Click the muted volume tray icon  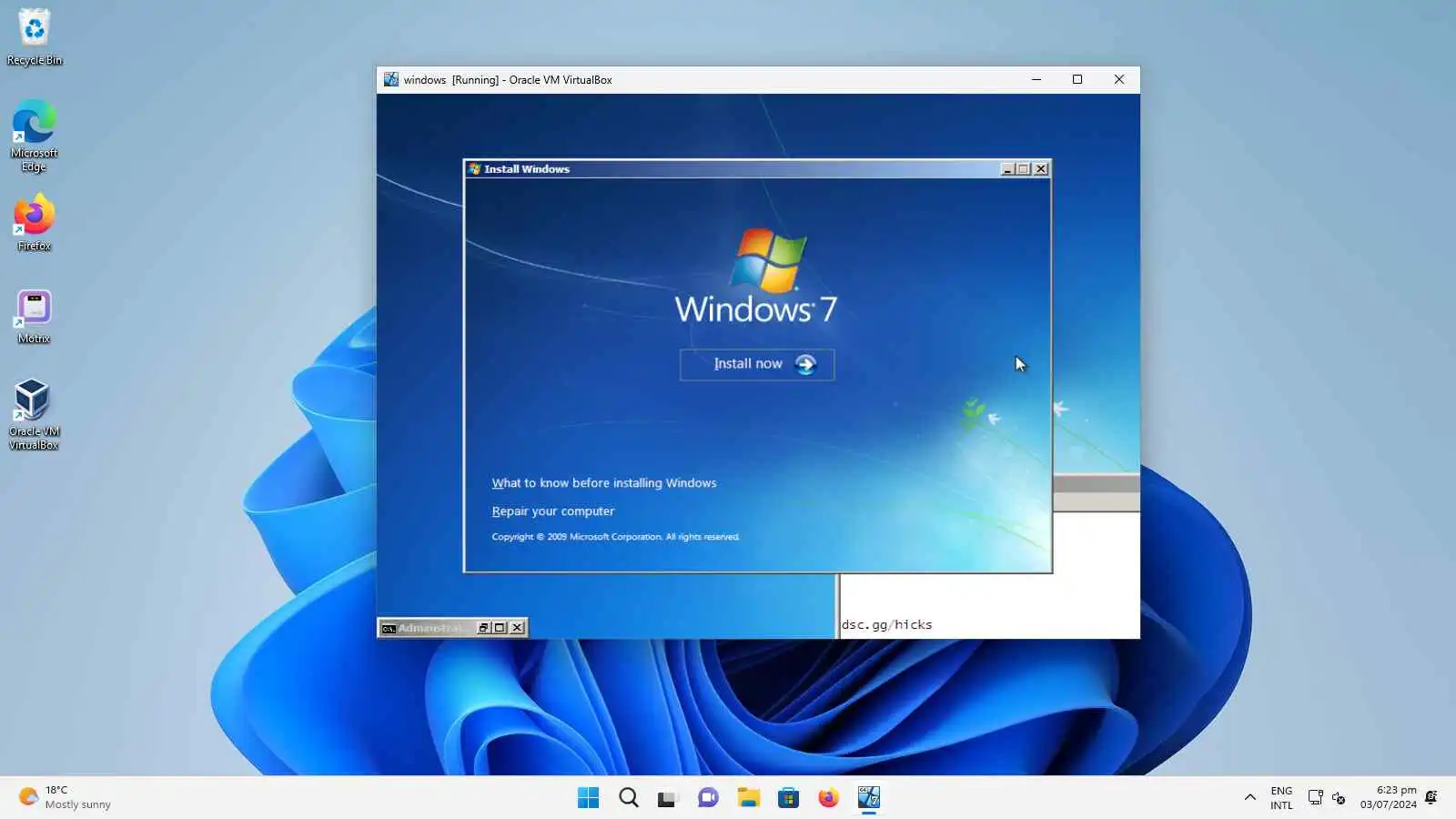1339,798
